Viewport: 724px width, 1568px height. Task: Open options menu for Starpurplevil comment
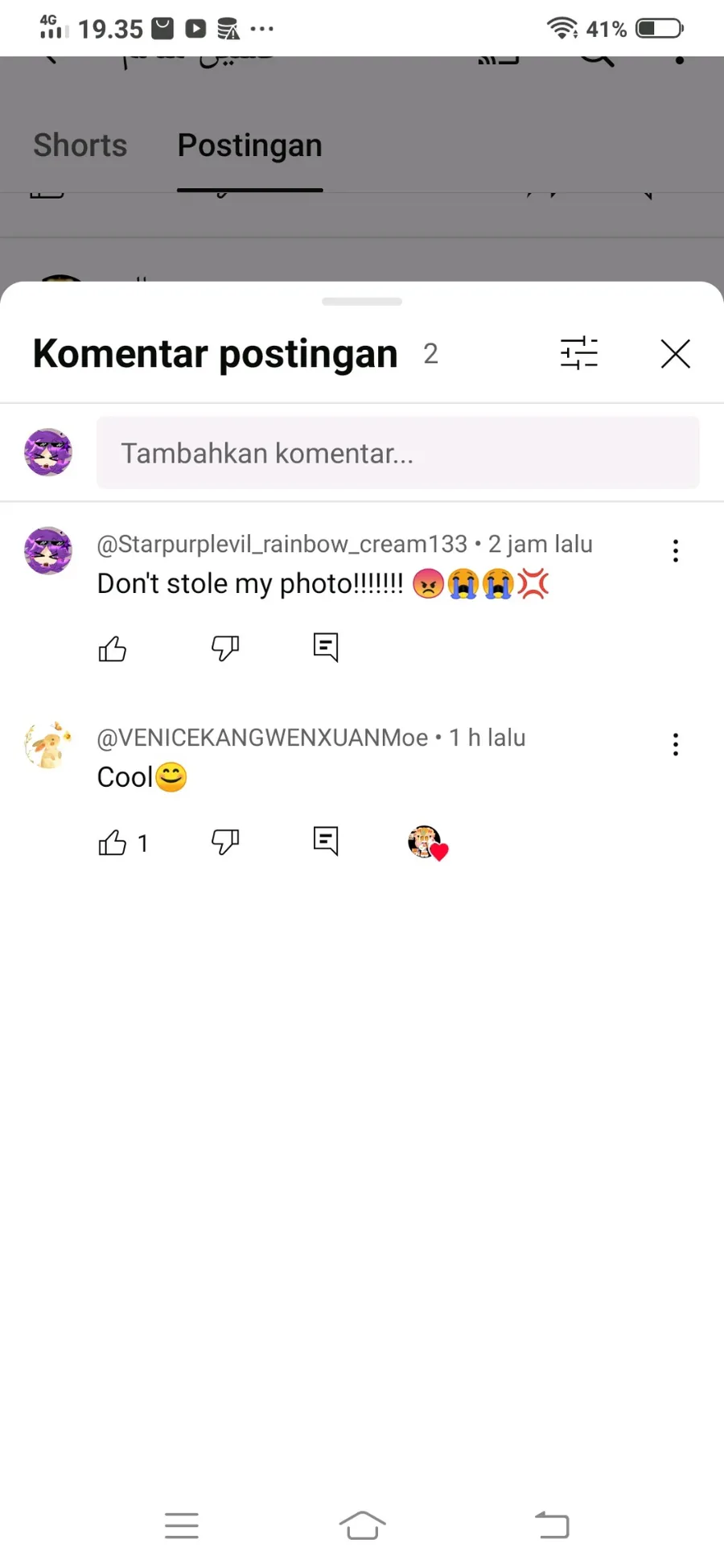pyautogui.click(x=676, y=551)
